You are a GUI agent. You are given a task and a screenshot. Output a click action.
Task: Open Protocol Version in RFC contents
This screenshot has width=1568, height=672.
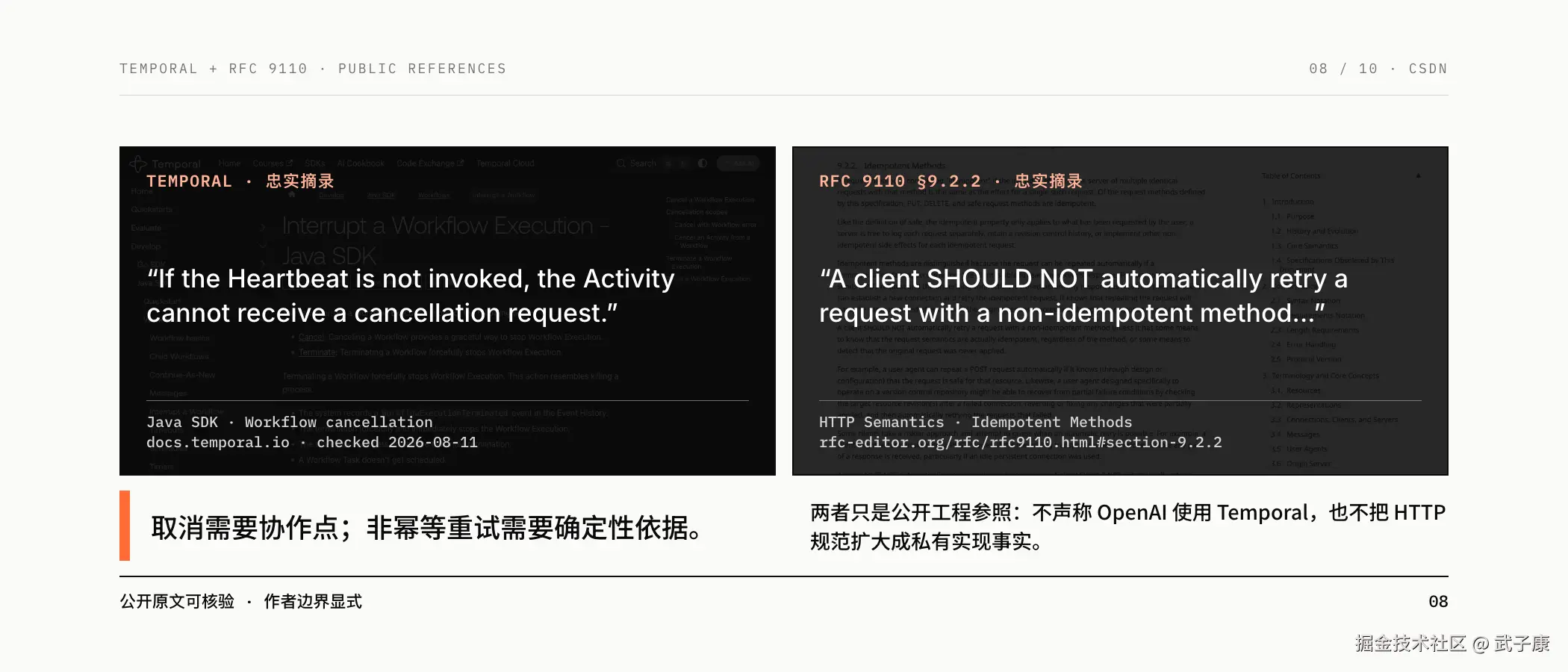coord(1313,359)
